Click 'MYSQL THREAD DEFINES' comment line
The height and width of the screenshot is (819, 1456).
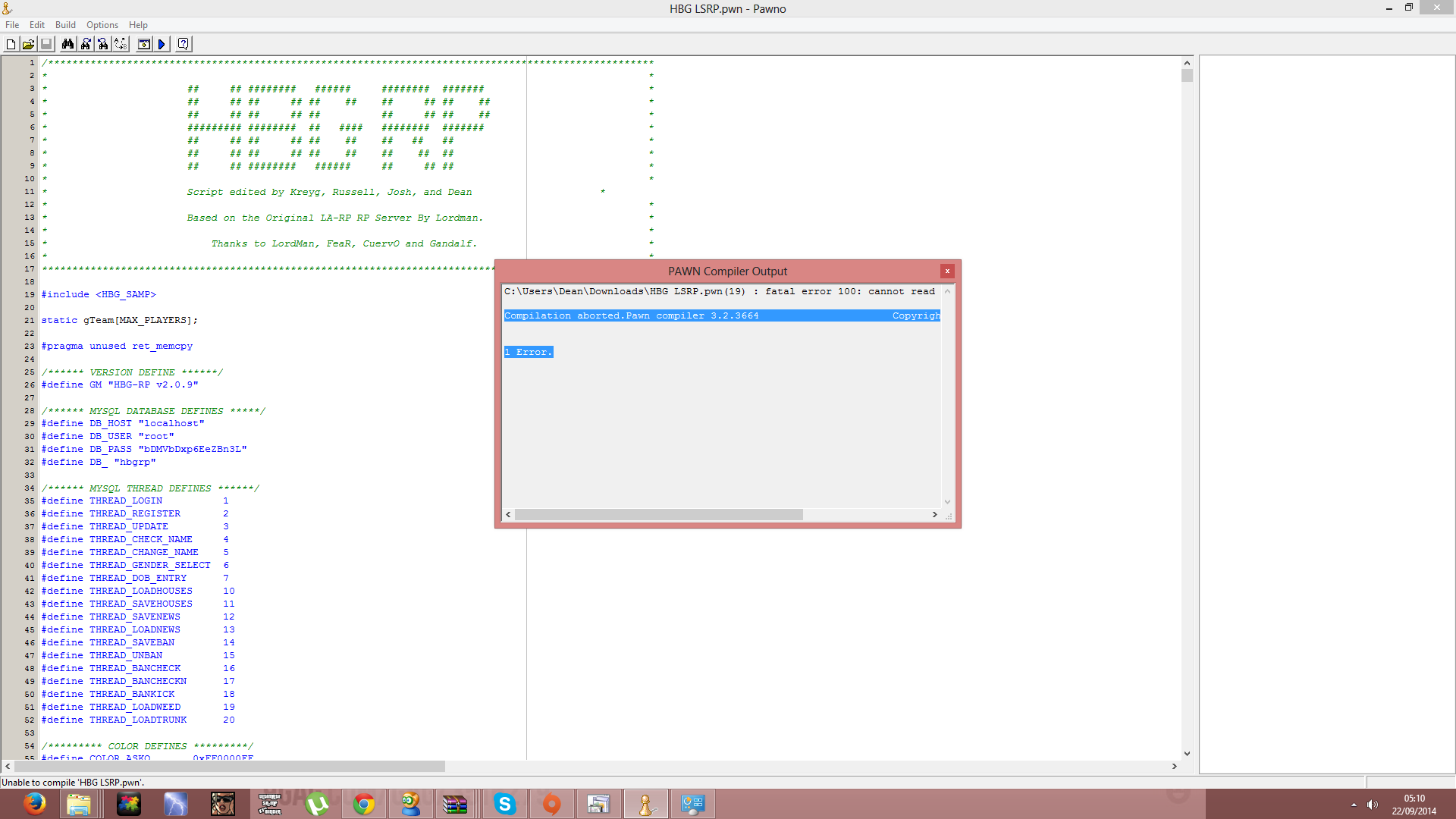tap(150, 488)
